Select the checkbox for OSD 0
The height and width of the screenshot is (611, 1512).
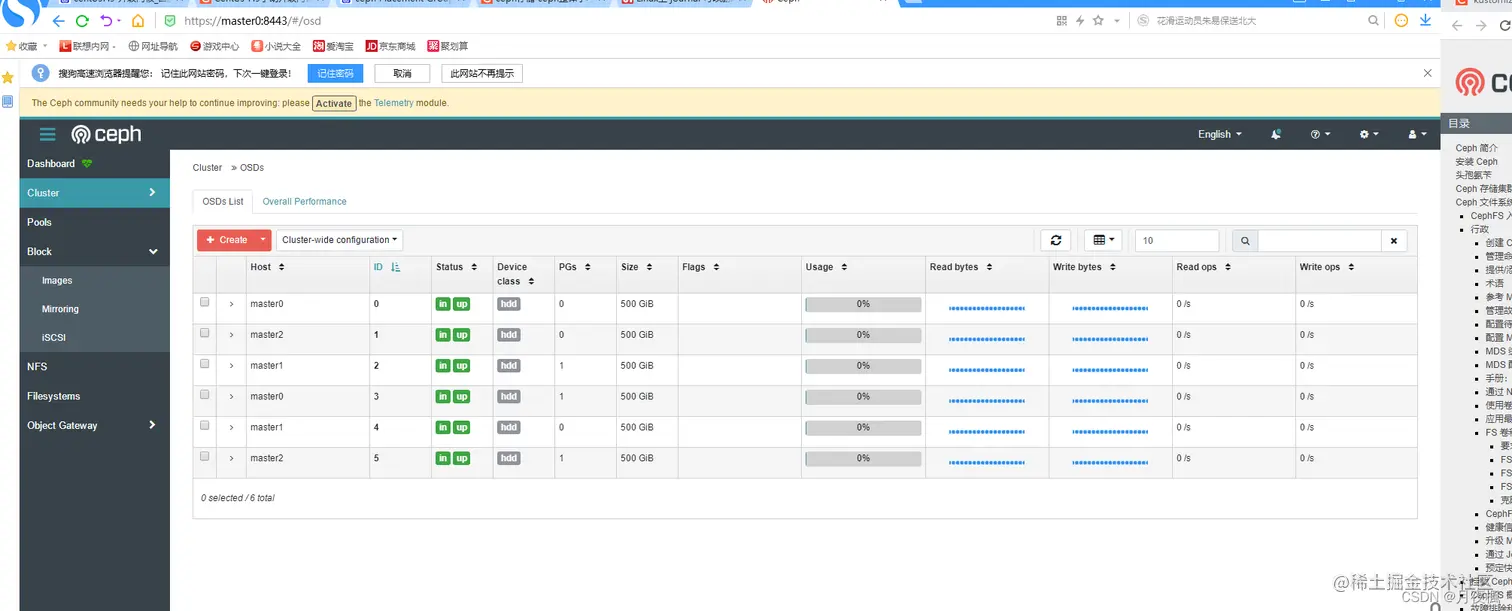tap(204, 302)
